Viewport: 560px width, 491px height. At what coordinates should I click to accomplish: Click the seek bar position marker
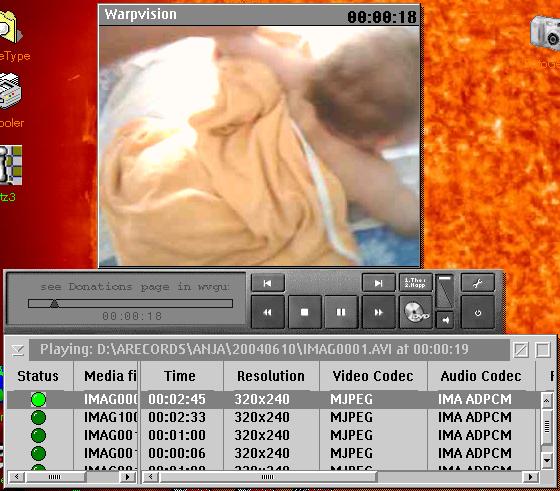[54, 304]
